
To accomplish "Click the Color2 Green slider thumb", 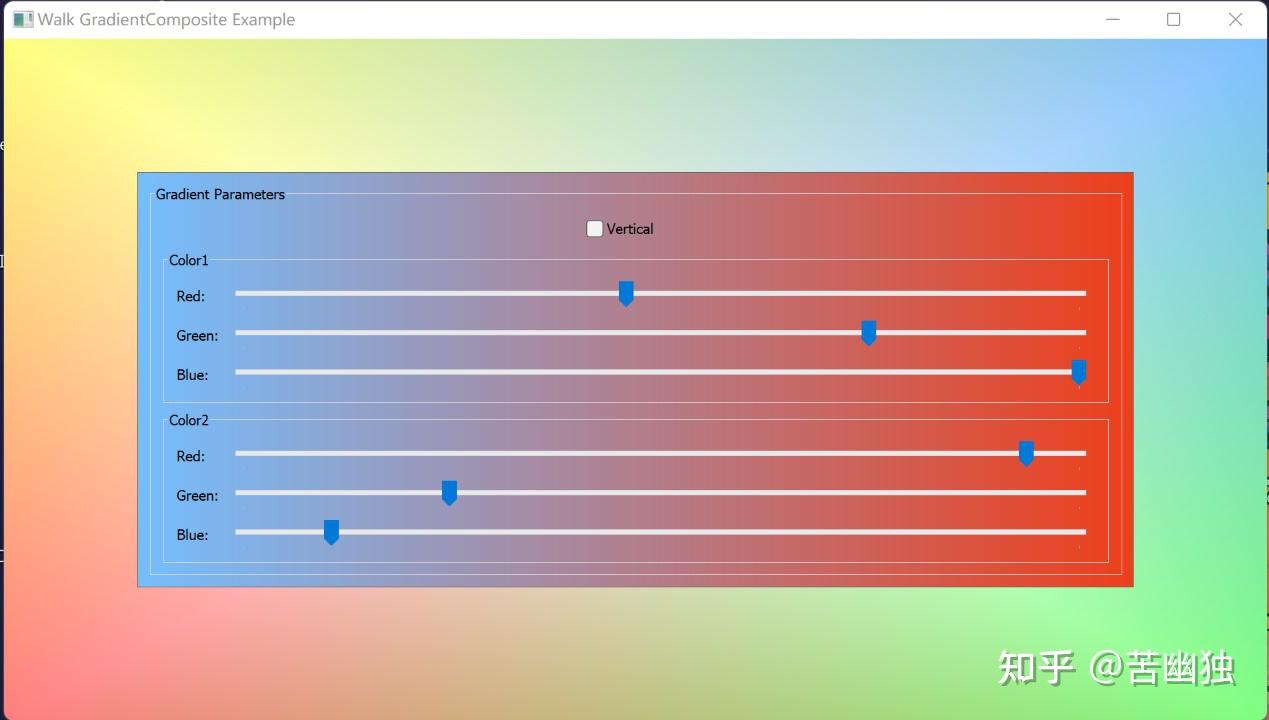I will [449, 493].
